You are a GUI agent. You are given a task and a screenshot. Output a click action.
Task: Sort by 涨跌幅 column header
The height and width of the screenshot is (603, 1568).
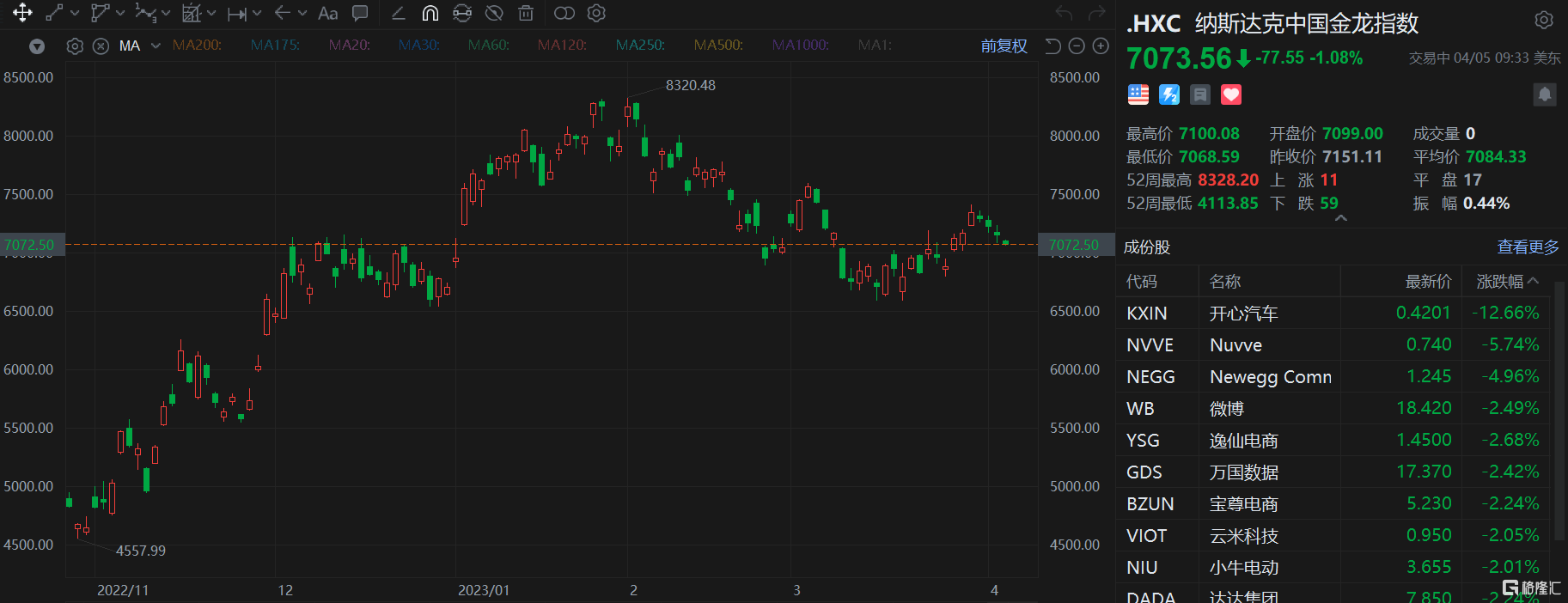pos(1507,282)
